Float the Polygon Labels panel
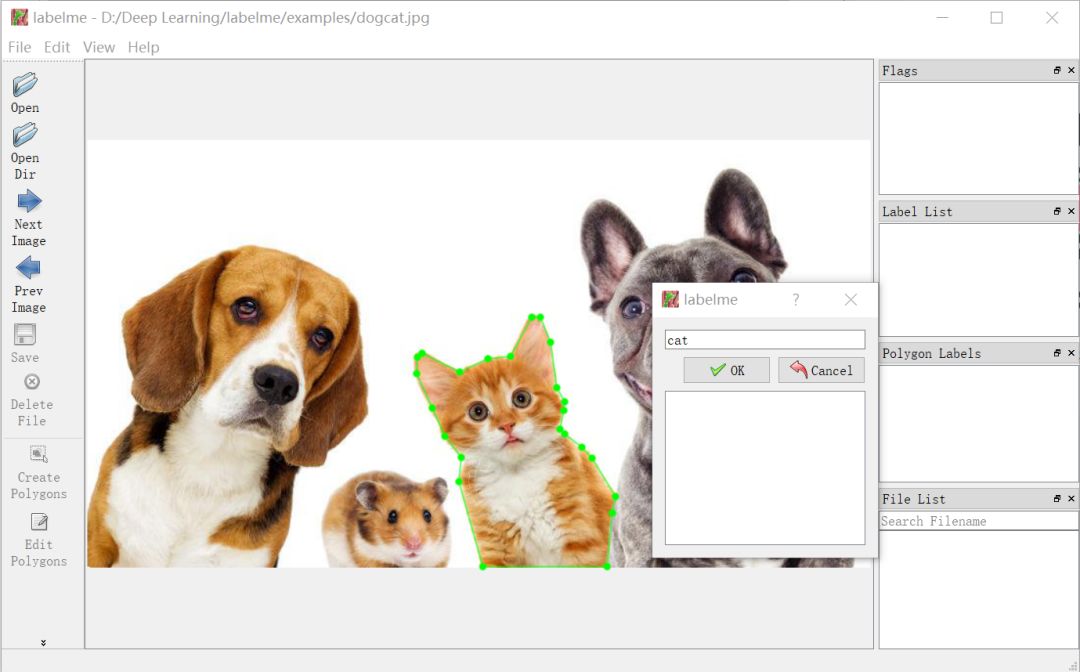This screenshot has width=1080, height=672. (x=1057, y=353)
